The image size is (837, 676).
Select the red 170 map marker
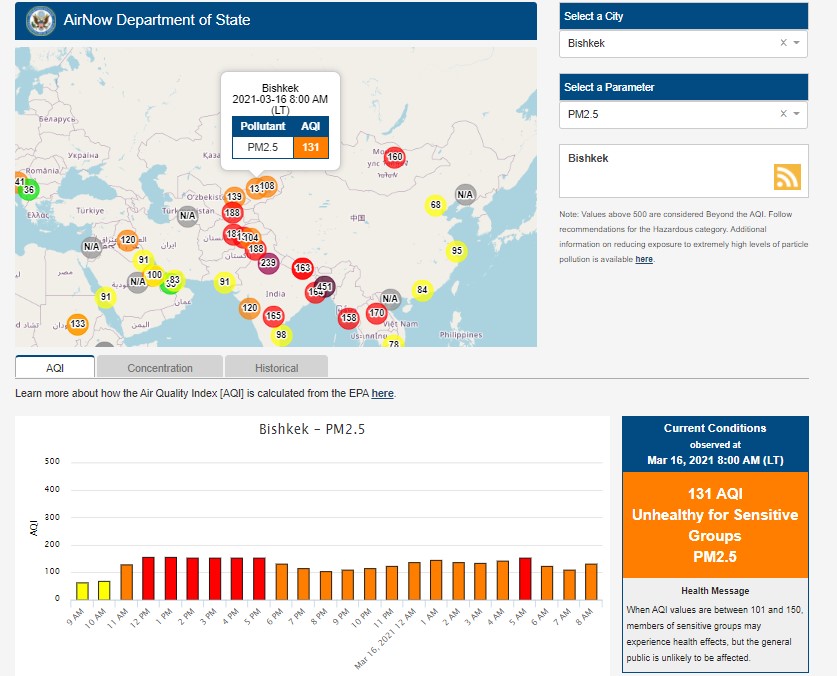coord(376,313)
